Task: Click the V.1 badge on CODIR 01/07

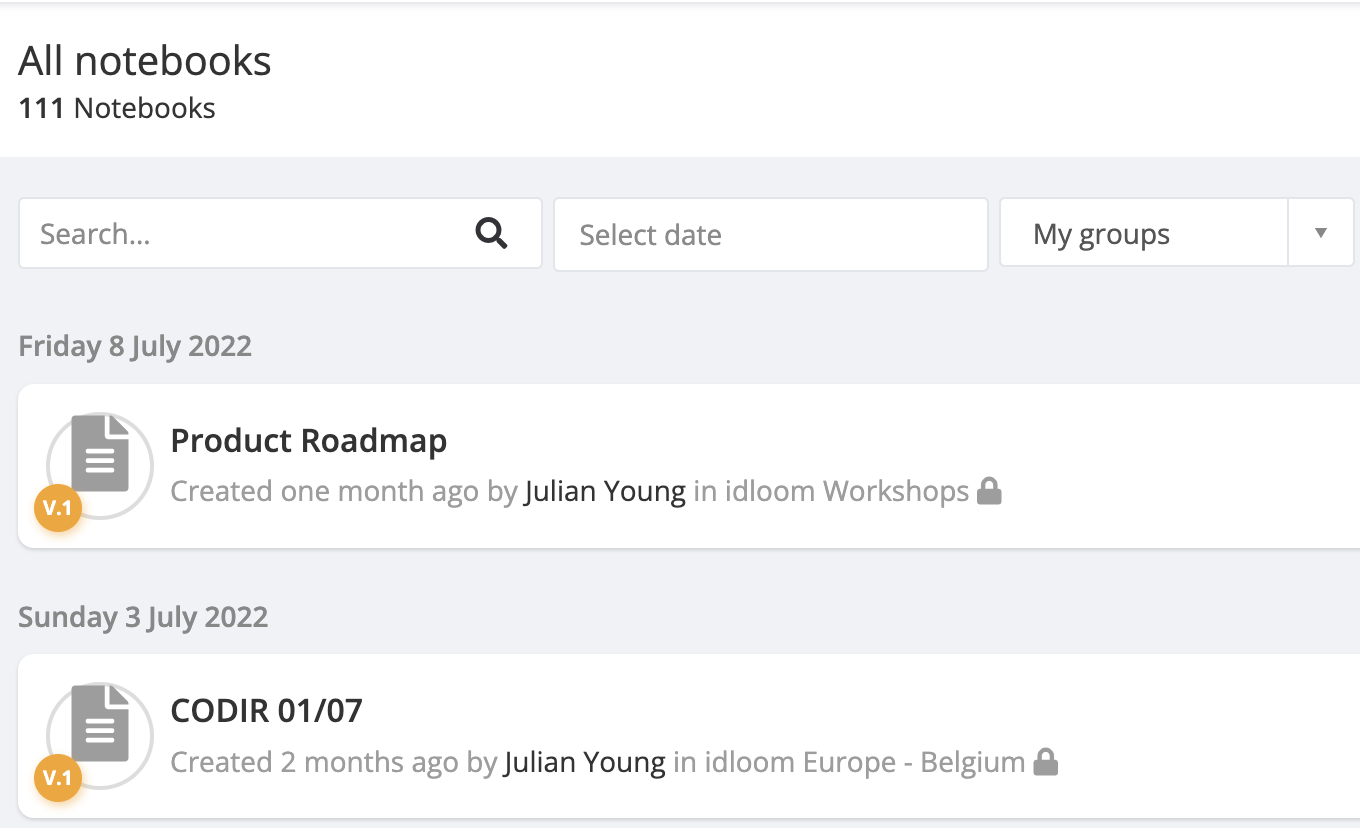Action: point(58,778)
